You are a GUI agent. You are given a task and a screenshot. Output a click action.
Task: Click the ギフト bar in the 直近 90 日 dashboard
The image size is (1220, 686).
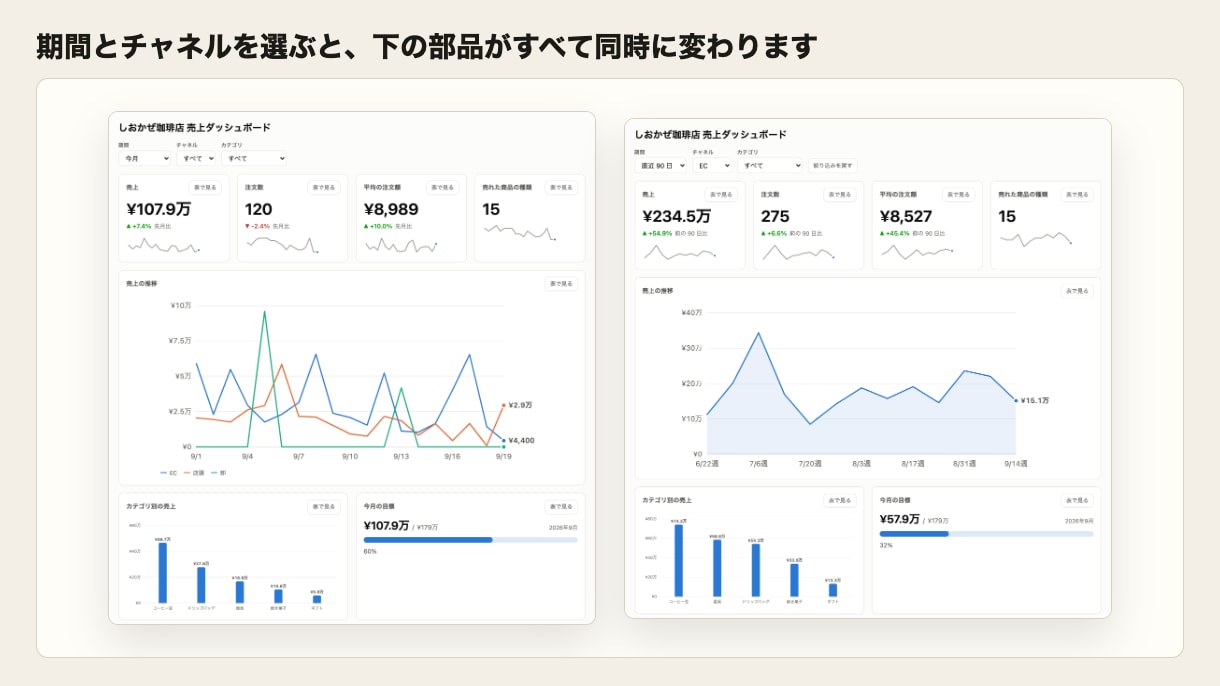(833, 590)
